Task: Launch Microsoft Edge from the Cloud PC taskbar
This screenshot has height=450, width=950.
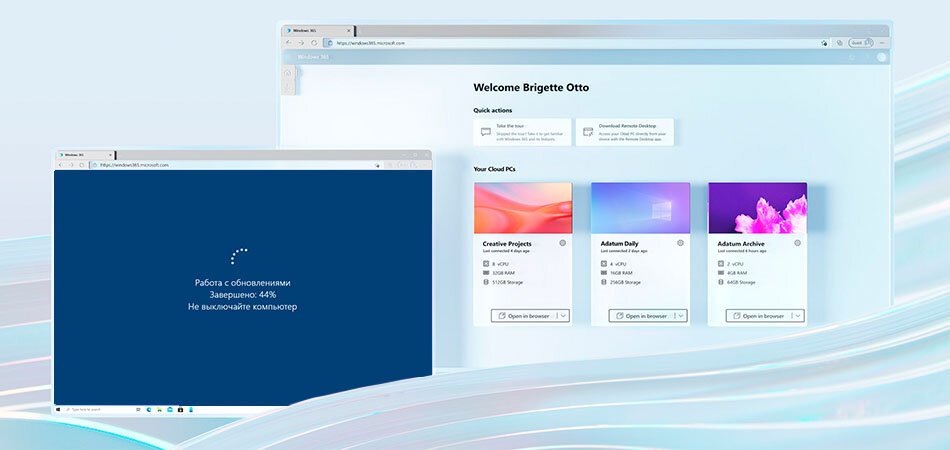Action: tap(149, 409)
